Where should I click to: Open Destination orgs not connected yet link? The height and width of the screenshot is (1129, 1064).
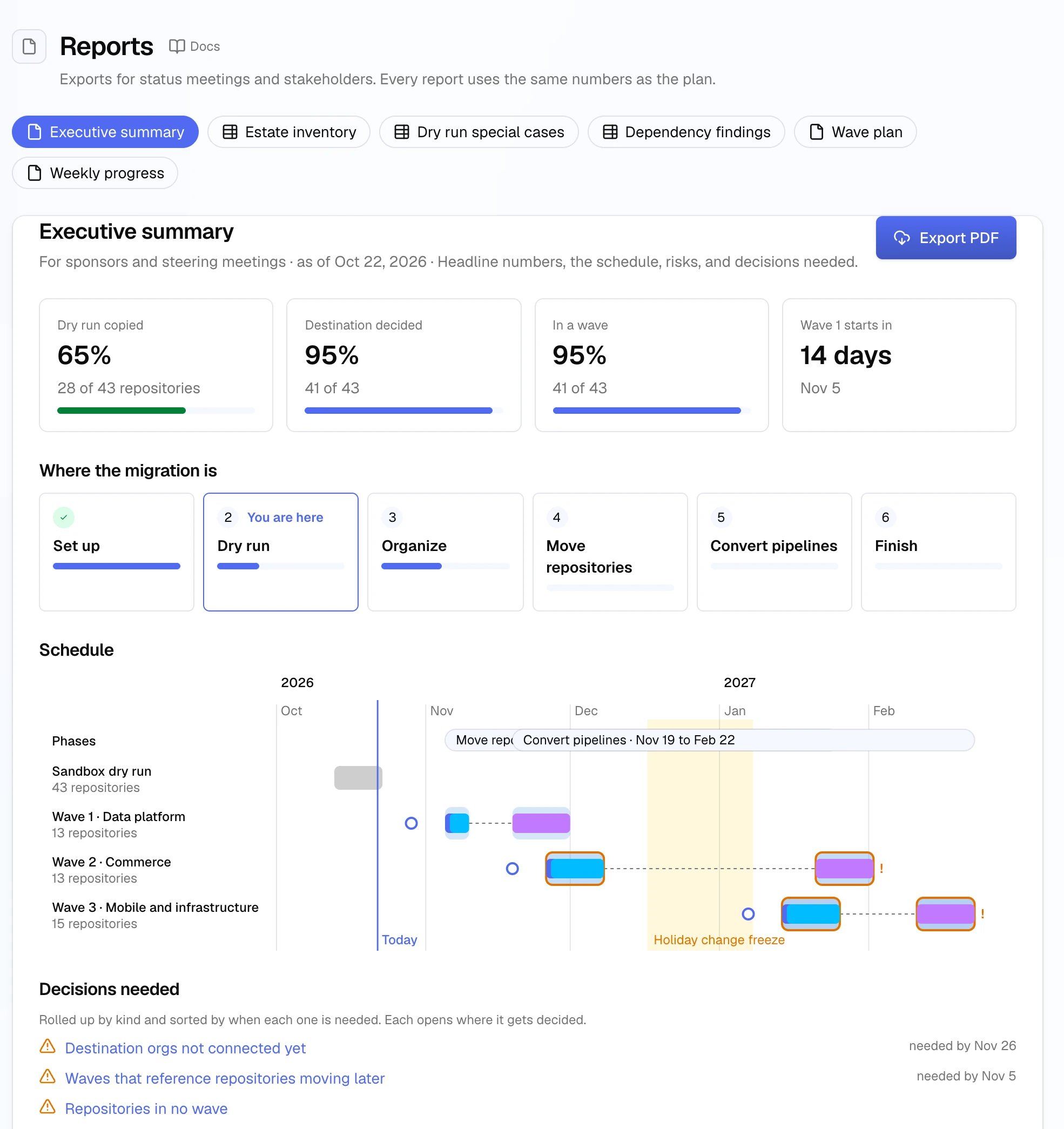click(x=185, y=1048)
